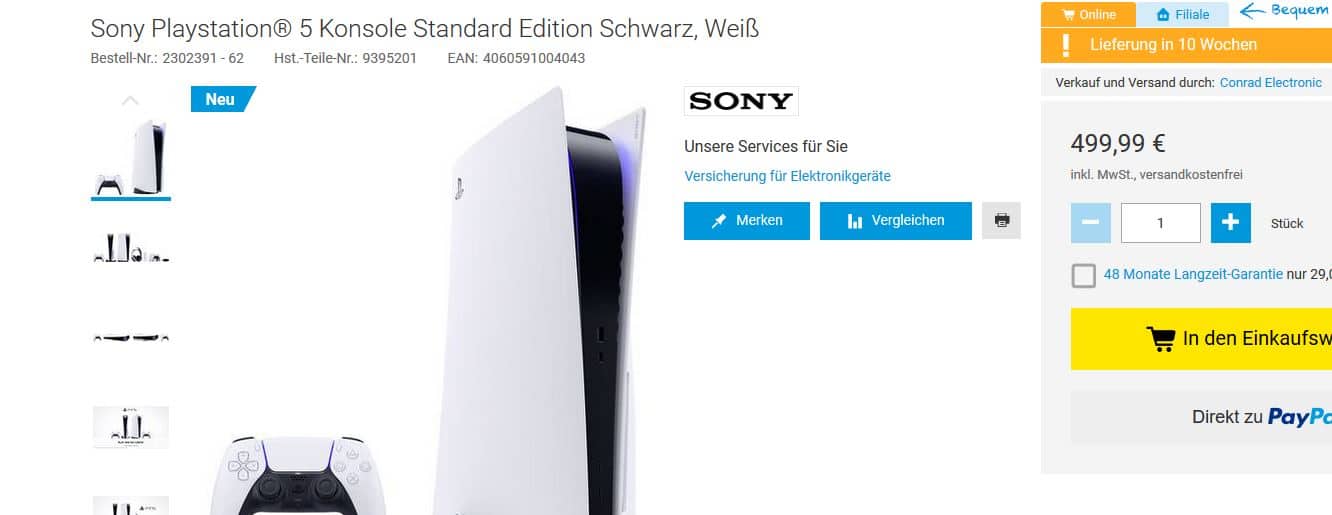Enable the 48 Monate Langzeit-Garantie checkbox
This screenshot has height=515, width=1332.
[x=1083, y=275]
